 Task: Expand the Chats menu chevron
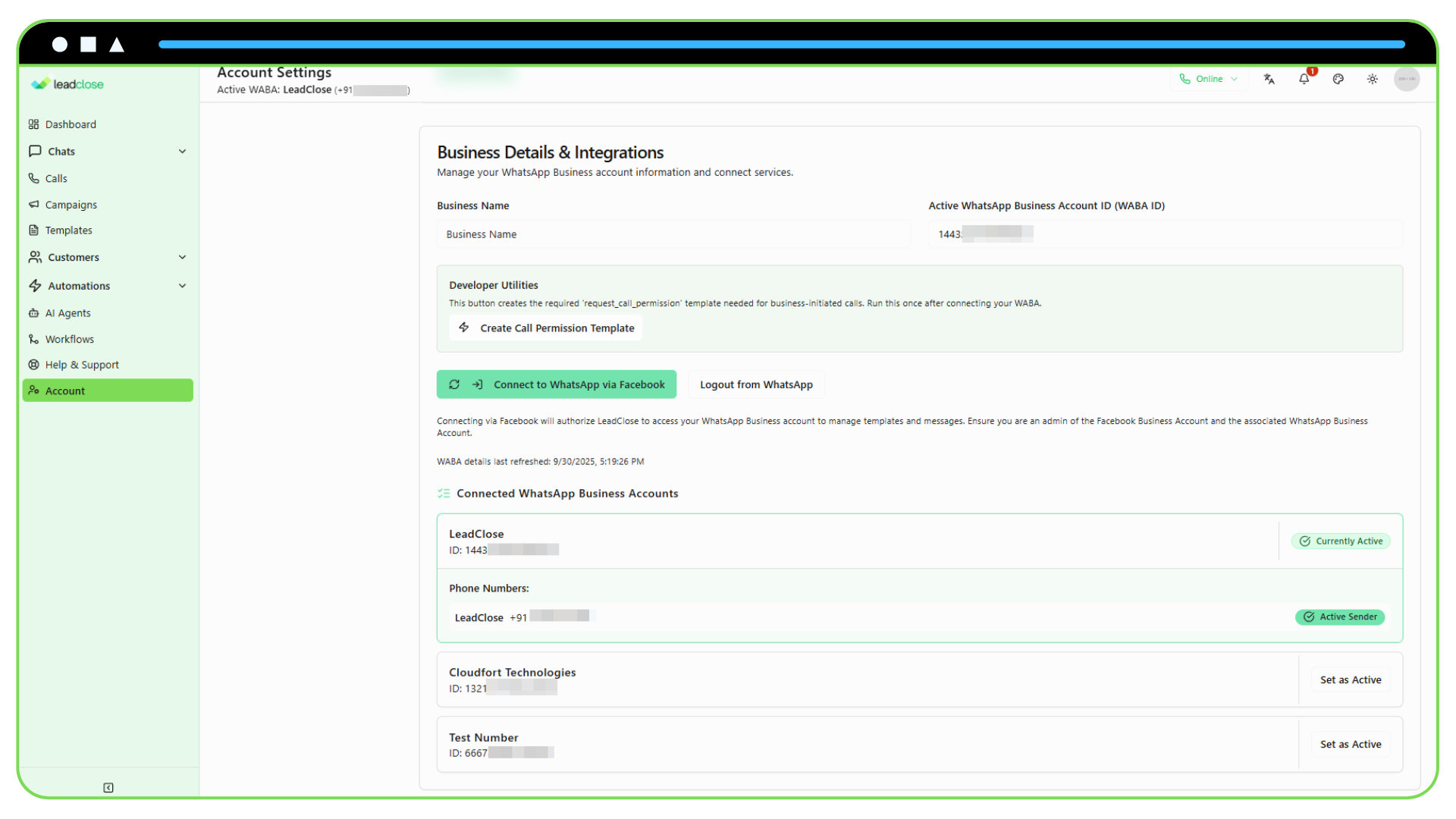[x=182, y=152]
